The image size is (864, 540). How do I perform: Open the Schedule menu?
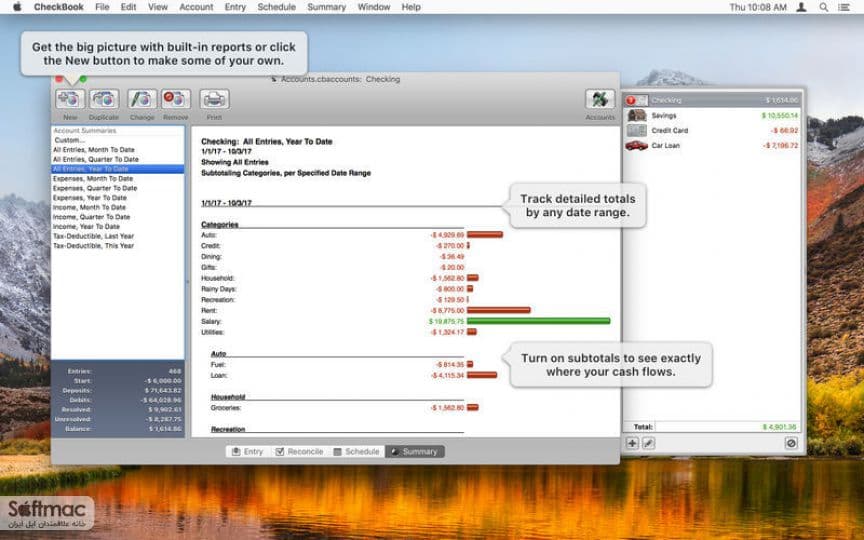click(x=277, y=7)
